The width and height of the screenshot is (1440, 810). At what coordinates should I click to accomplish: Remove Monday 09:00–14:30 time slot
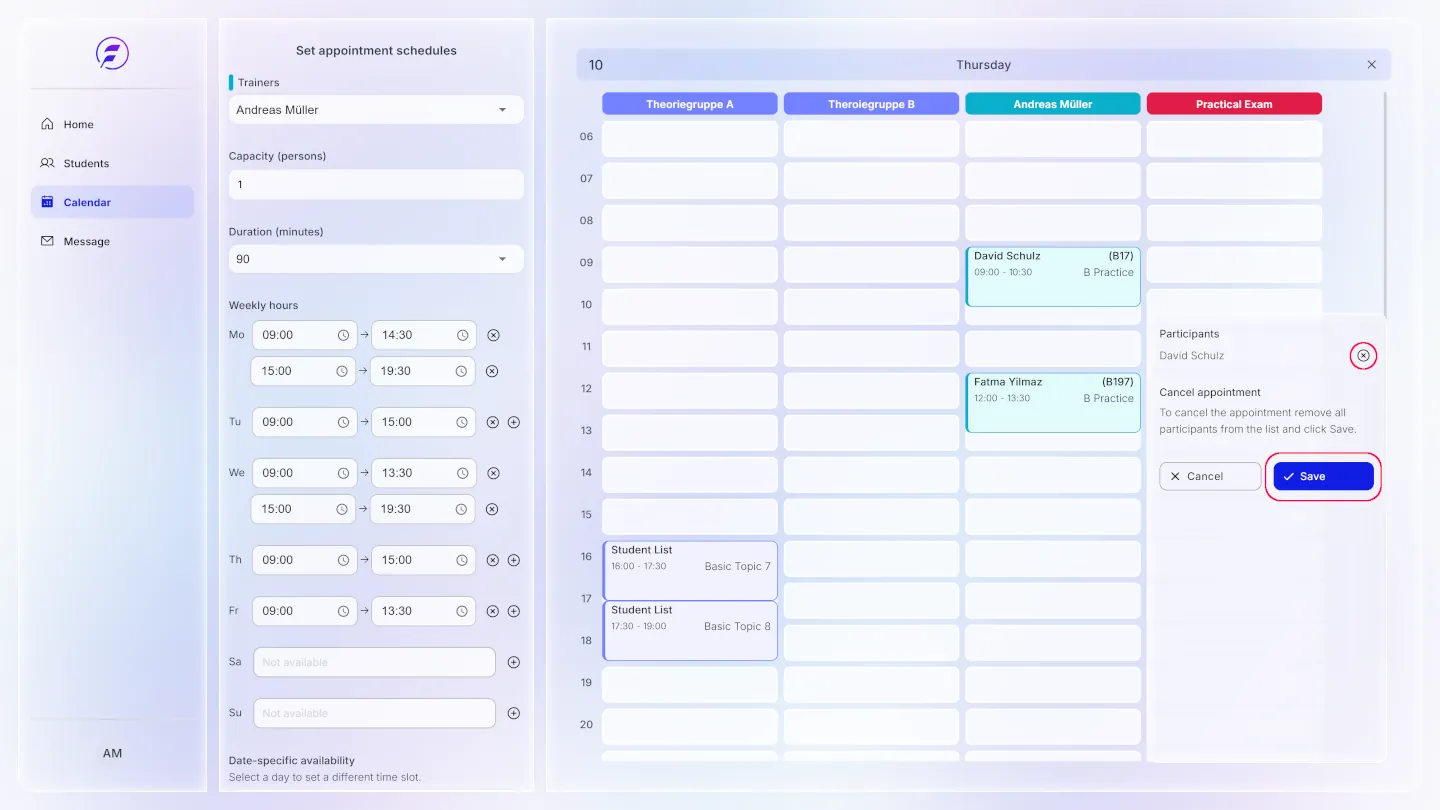tap(493, 335)
